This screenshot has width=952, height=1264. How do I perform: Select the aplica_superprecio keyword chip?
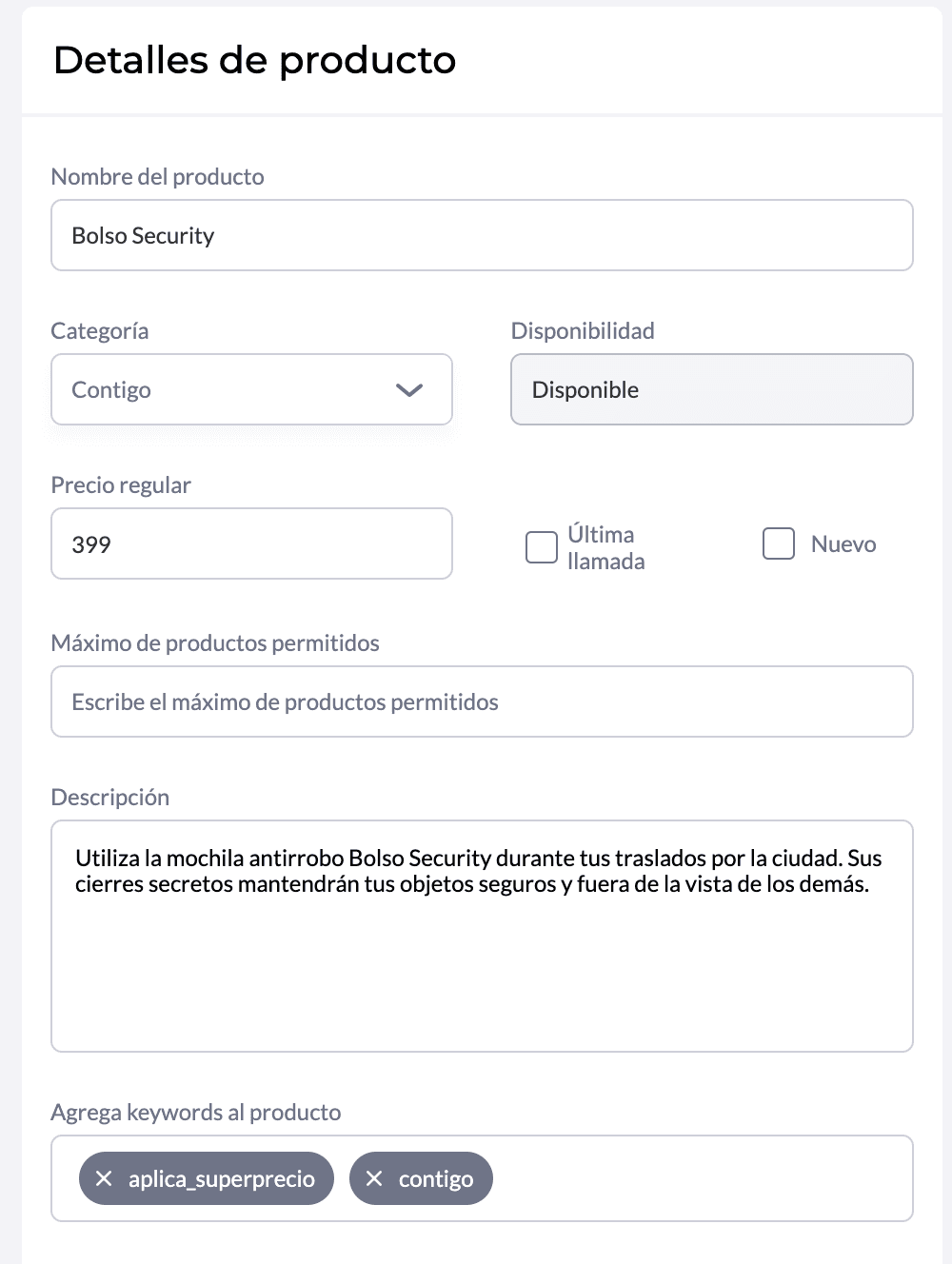[207, 1178]
